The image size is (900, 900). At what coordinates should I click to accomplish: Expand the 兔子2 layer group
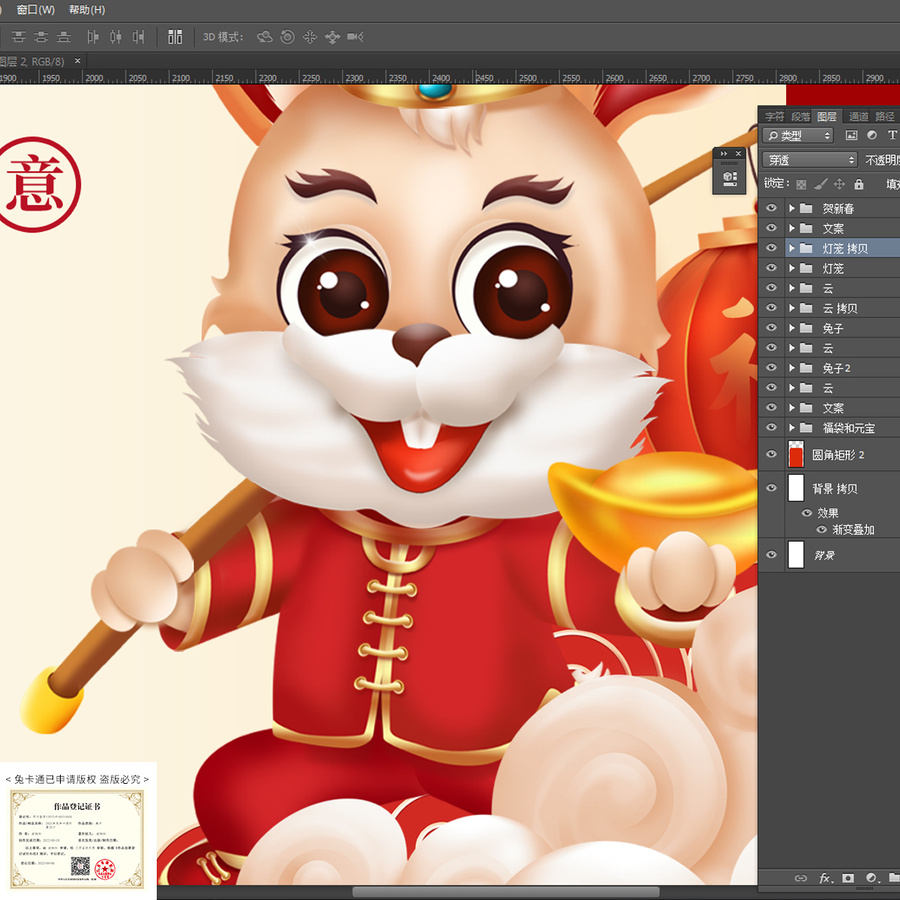tap(792, 367)
